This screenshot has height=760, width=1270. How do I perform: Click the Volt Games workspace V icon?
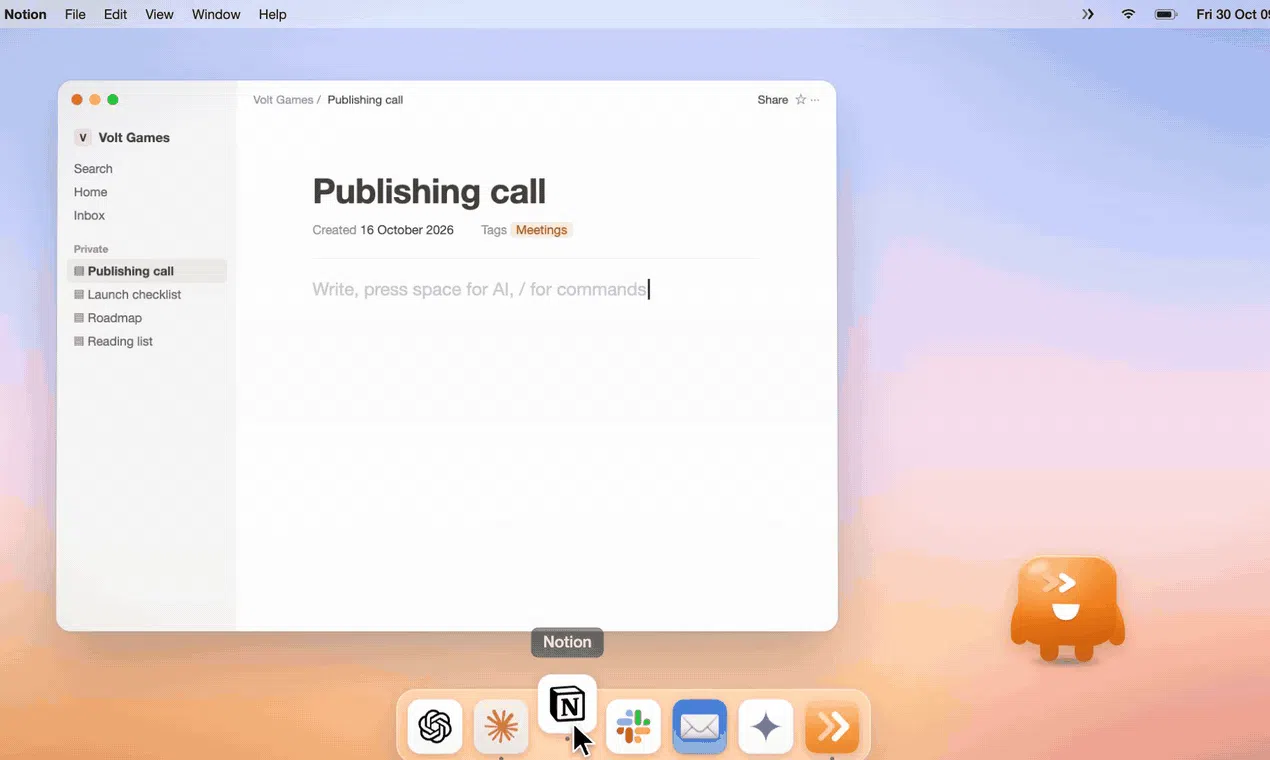coord(82,138)
